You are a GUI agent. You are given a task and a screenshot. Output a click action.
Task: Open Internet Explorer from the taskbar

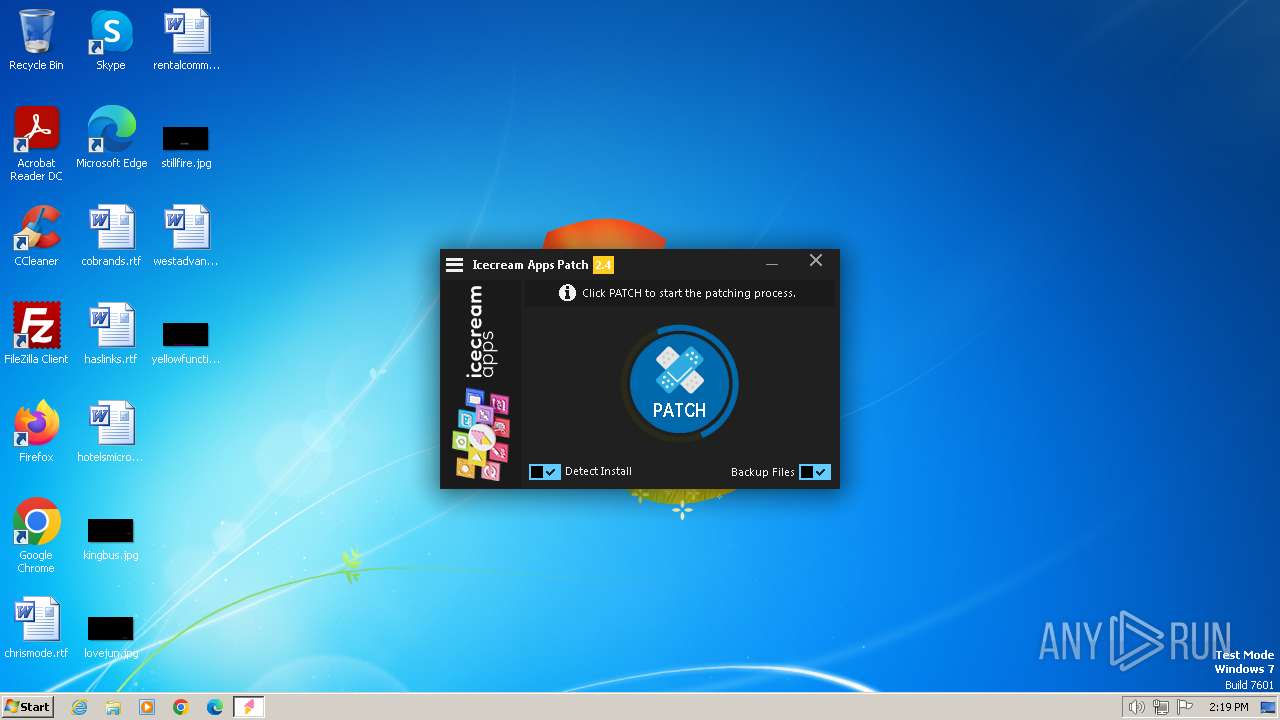click(x=79, y=707)
